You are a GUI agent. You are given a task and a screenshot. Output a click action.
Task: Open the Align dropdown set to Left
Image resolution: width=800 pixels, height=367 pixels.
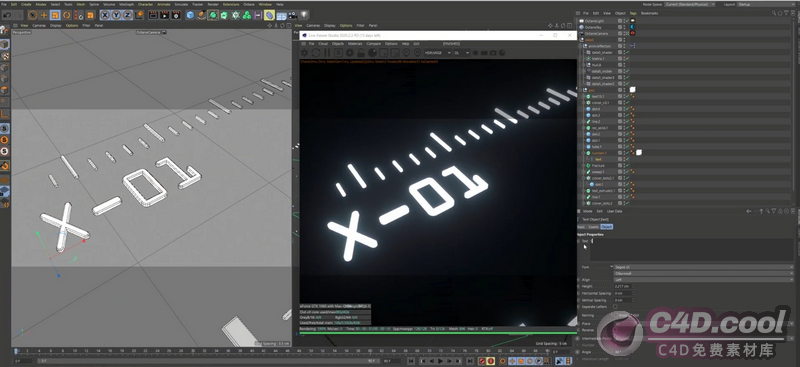tap(704, 279)
